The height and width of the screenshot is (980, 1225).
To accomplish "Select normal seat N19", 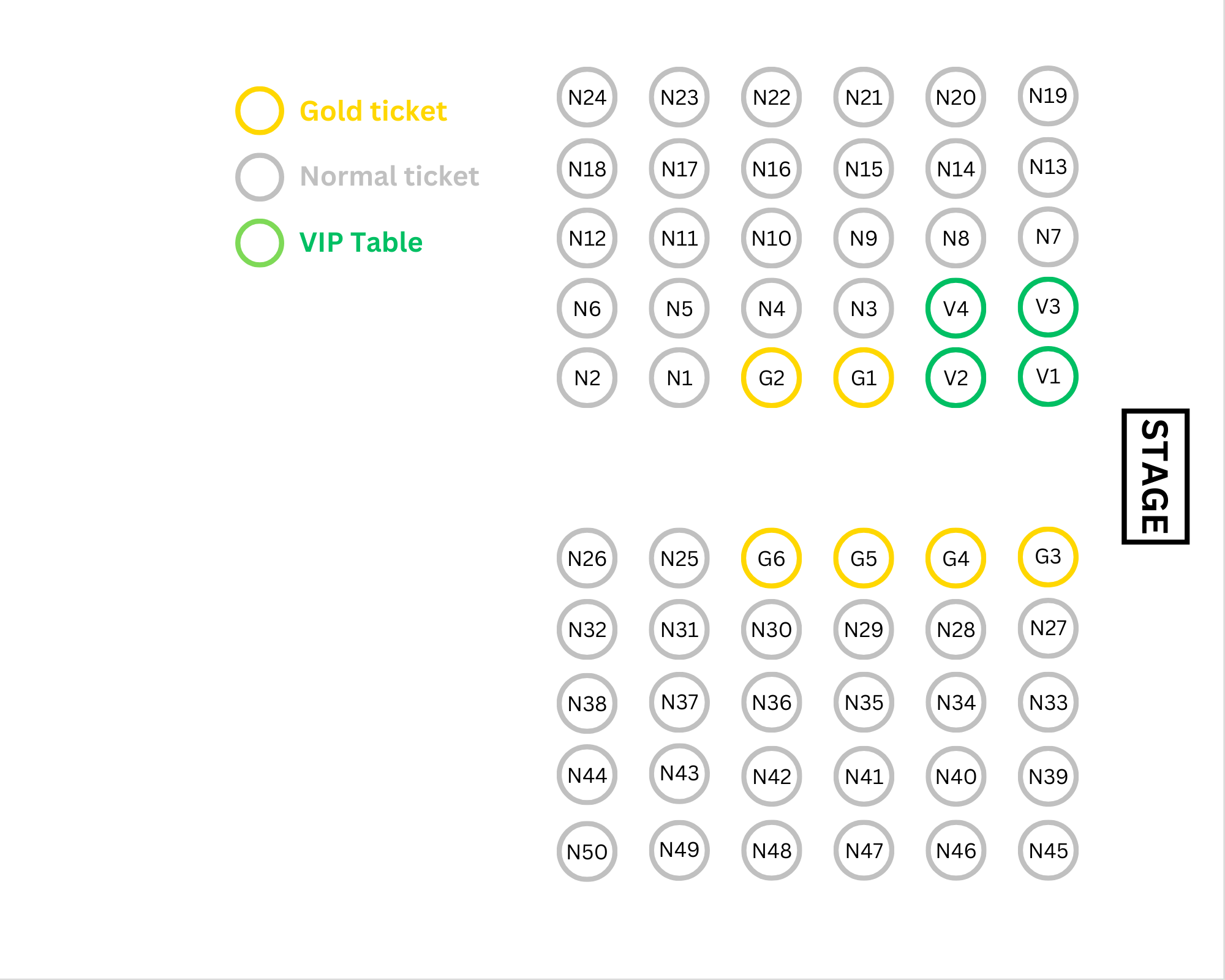I will [x=1048, y=96].
